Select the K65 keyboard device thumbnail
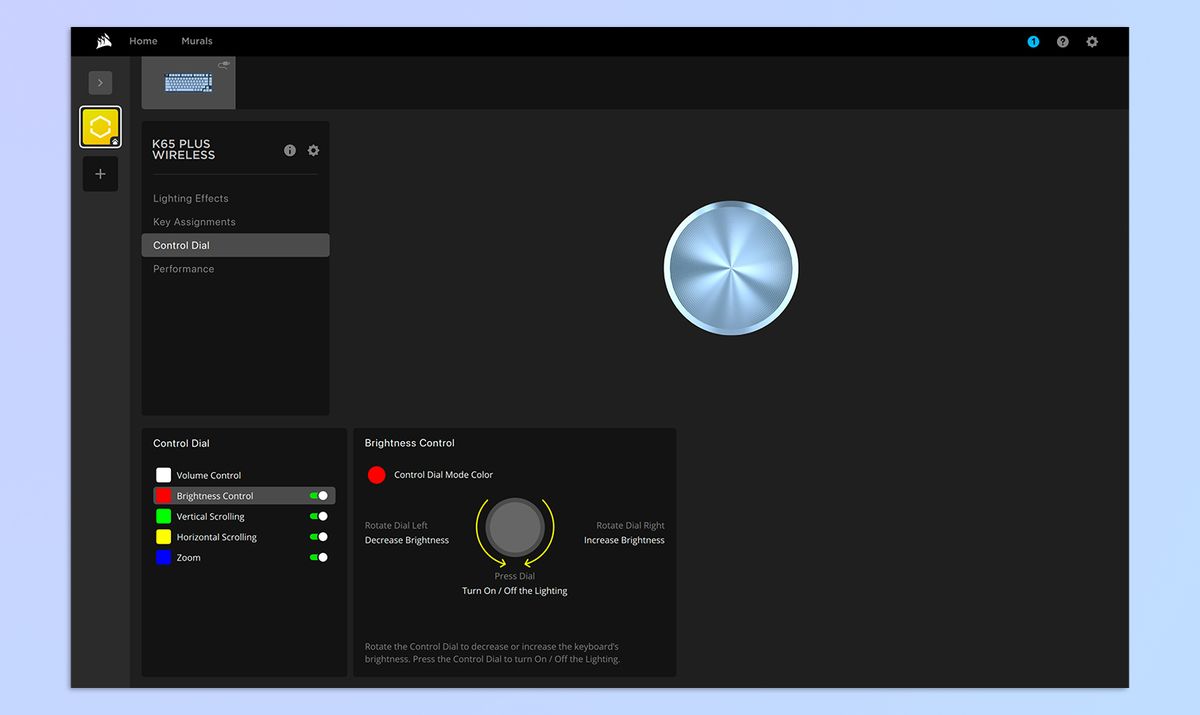Screen dimensions: 1200x715 189,83
